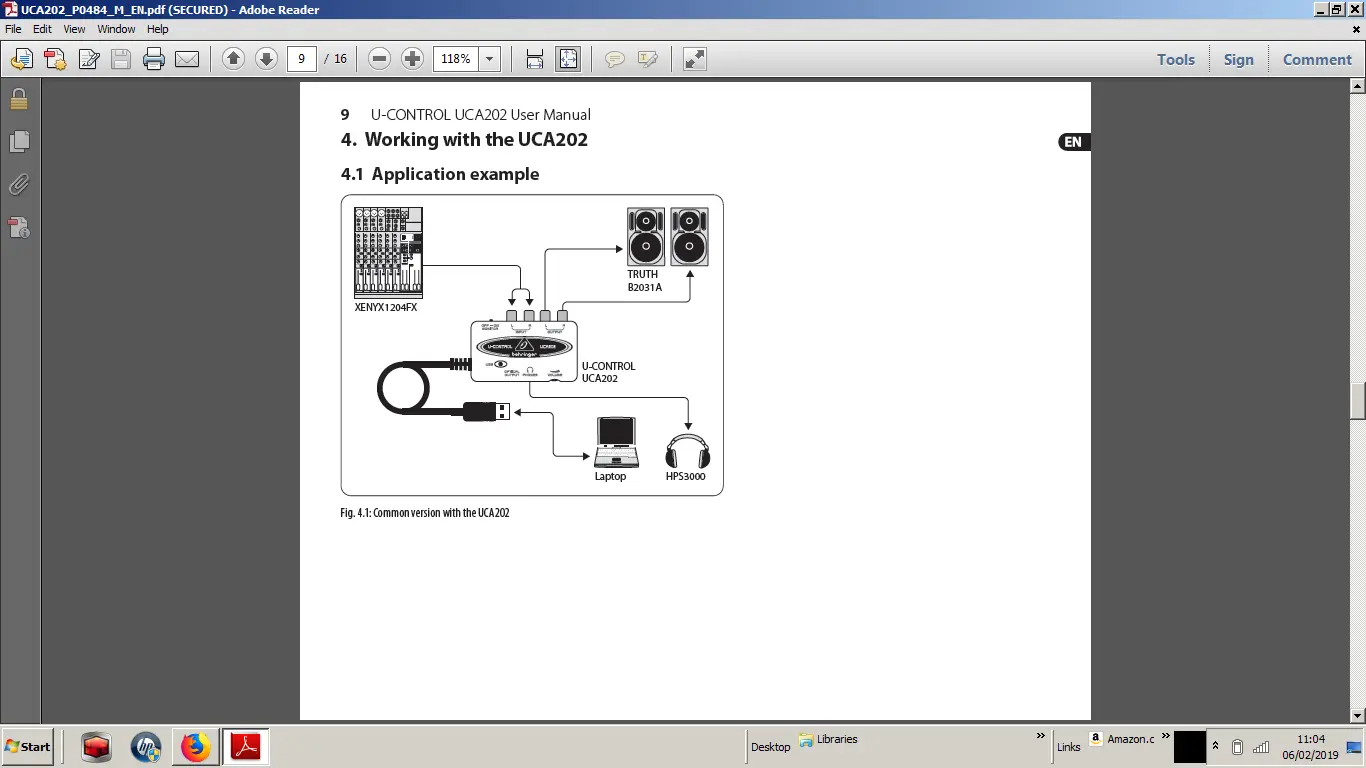Go to next page with down arrow

(266, 59)
